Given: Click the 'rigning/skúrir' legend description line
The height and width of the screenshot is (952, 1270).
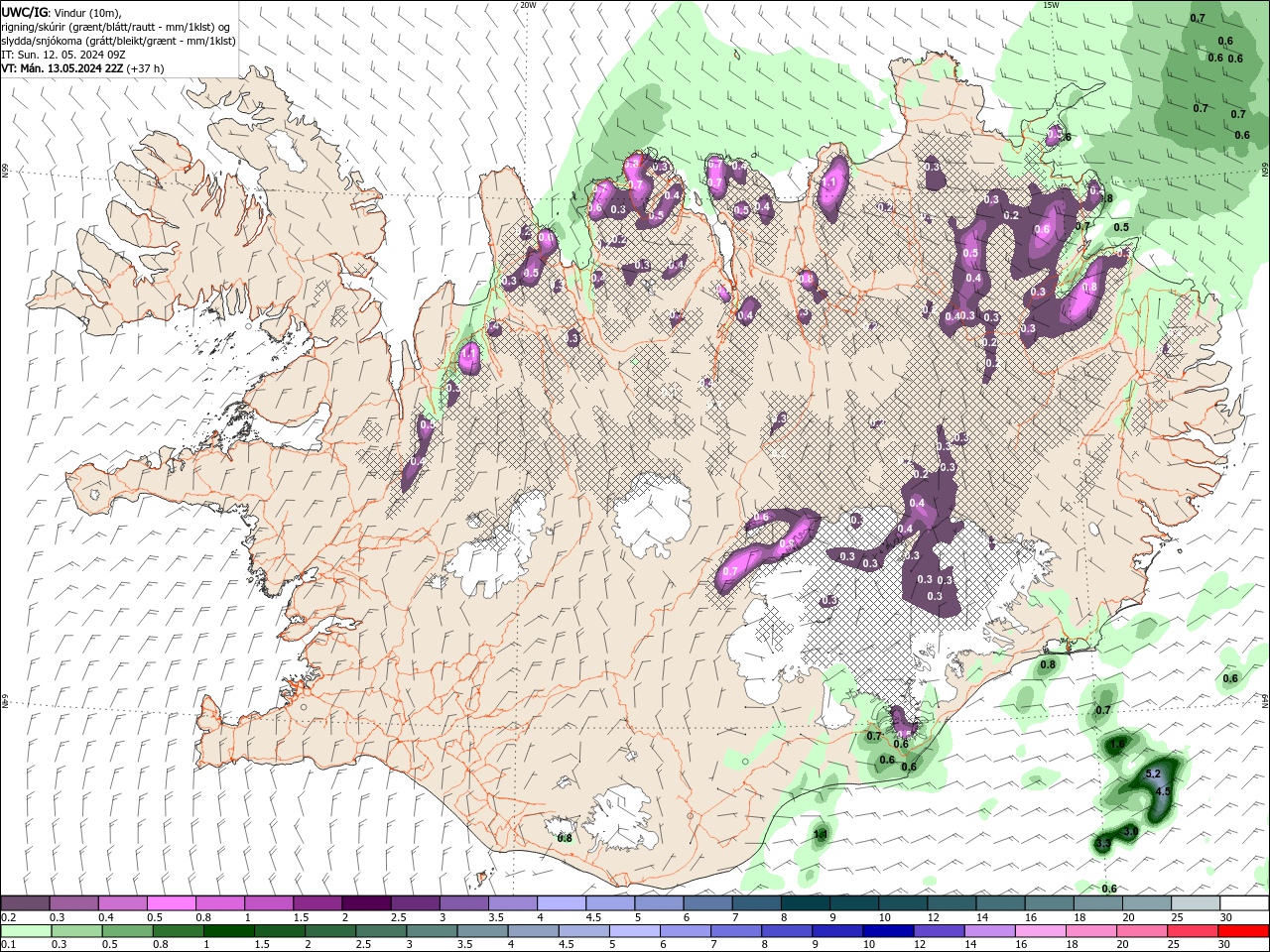Looking at the screenshot, I should tap(117, 27).
